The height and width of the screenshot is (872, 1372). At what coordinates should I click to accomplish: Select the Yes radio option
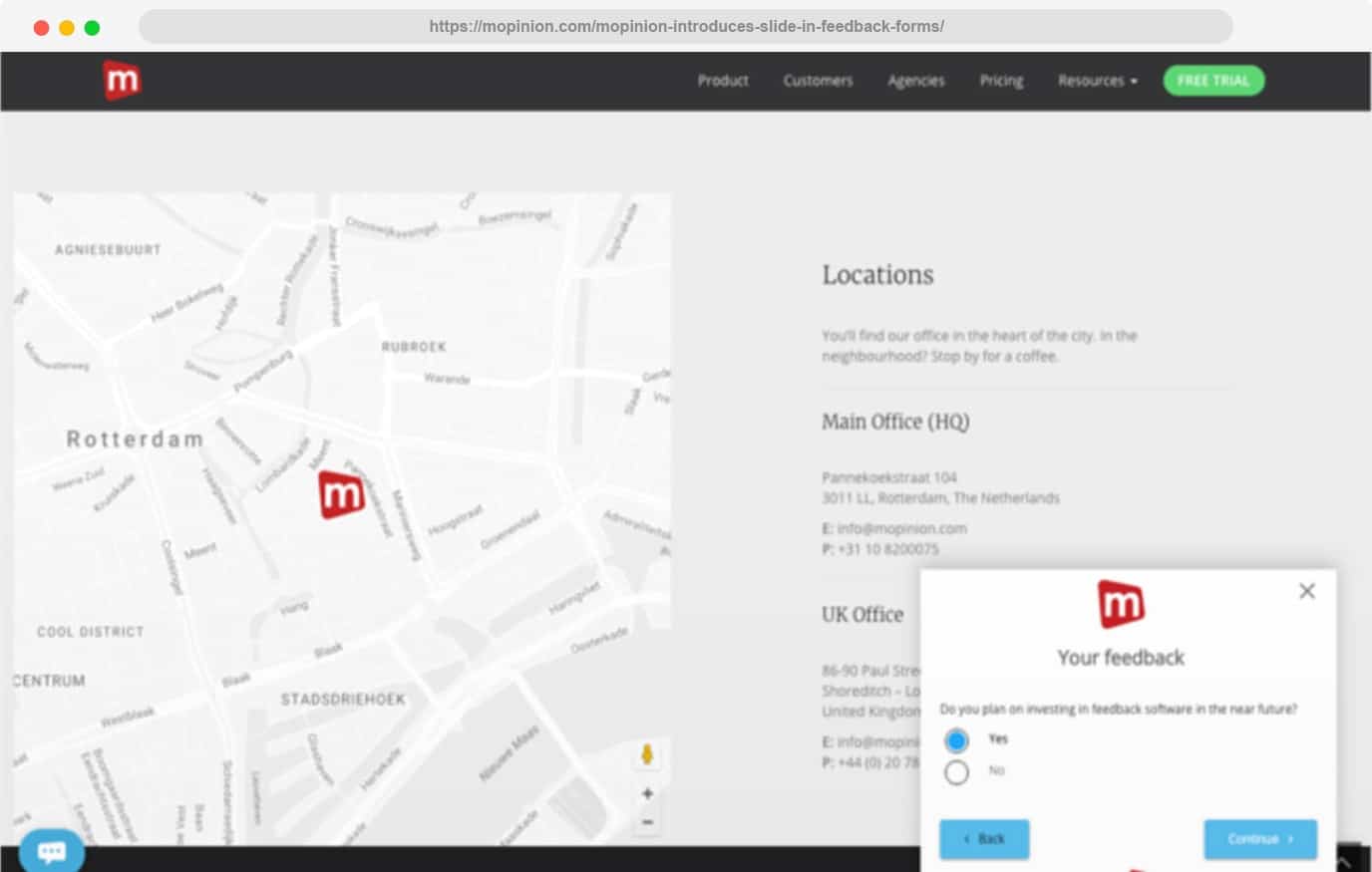(x=956, y=740)
